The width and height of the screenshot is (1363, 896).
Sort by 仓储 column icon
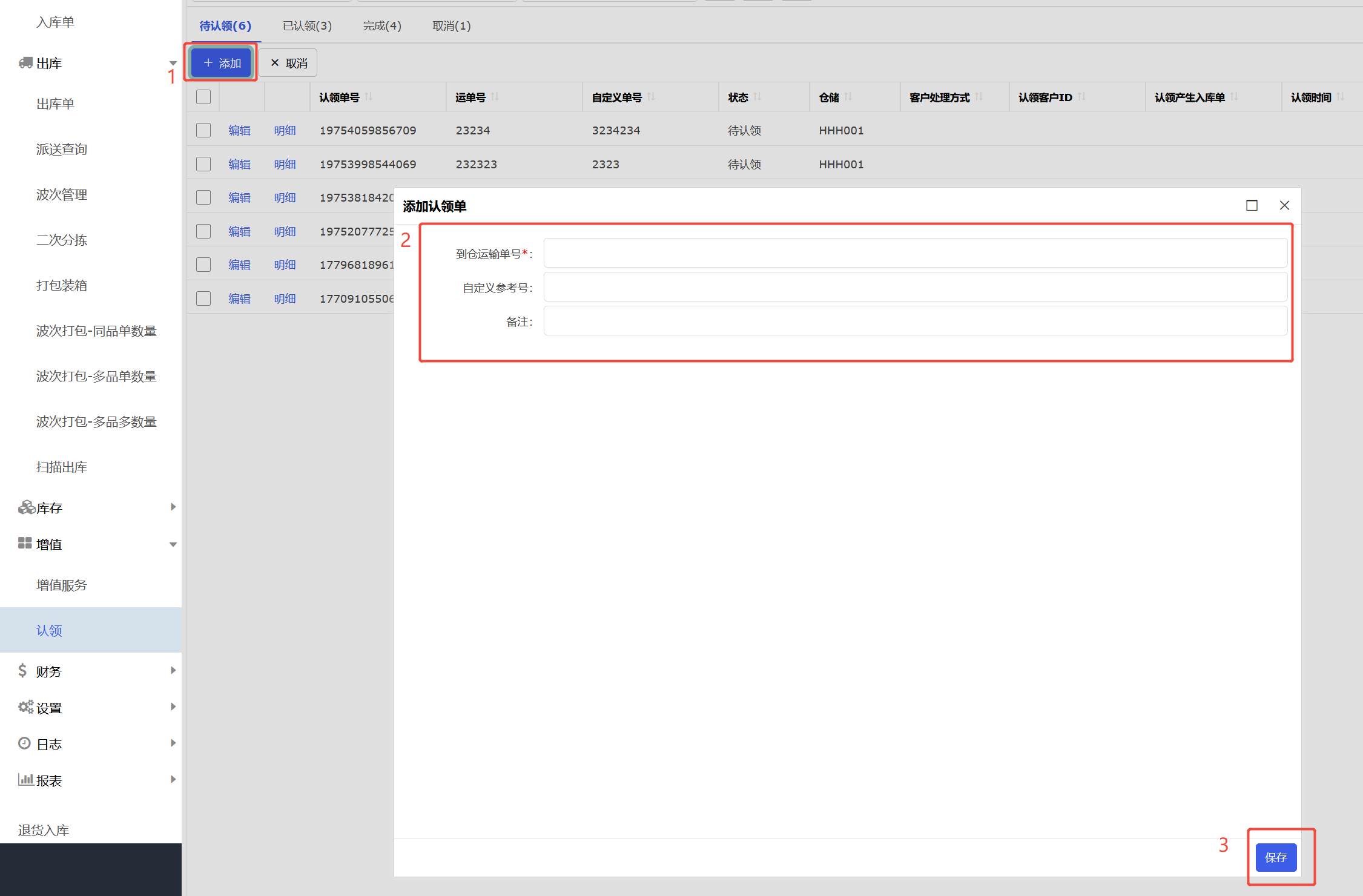tap(848, 97)
